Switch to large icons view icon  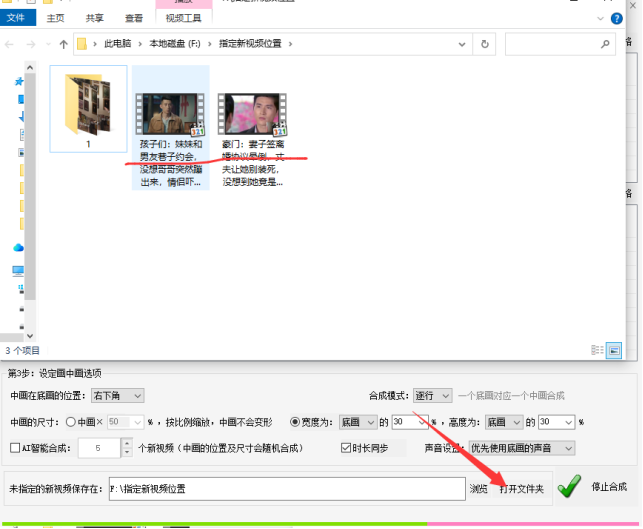point(614,350)
